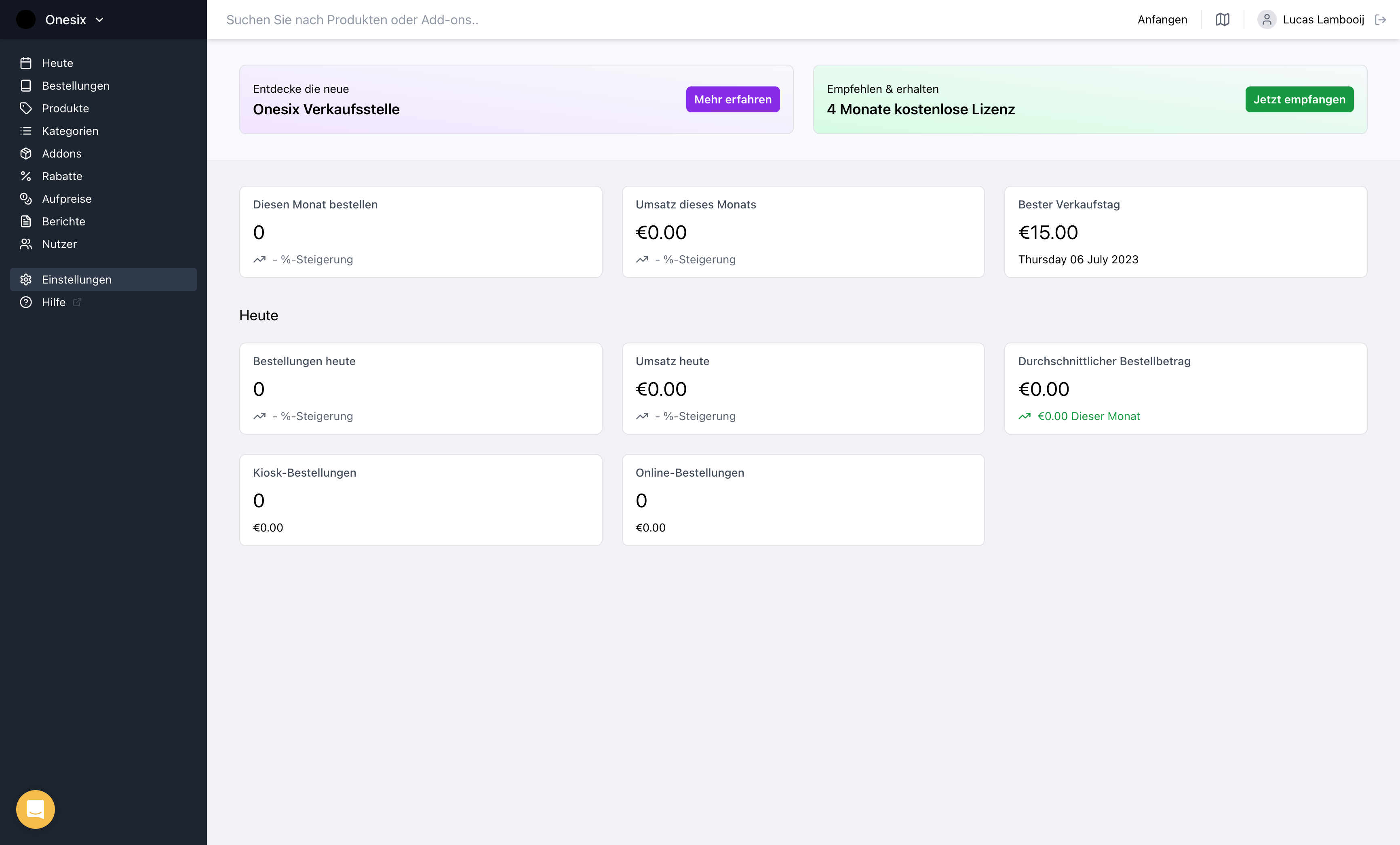Click Diesen Monat bestellen card title
The image size is (1400, 845).
click(315, 204)
